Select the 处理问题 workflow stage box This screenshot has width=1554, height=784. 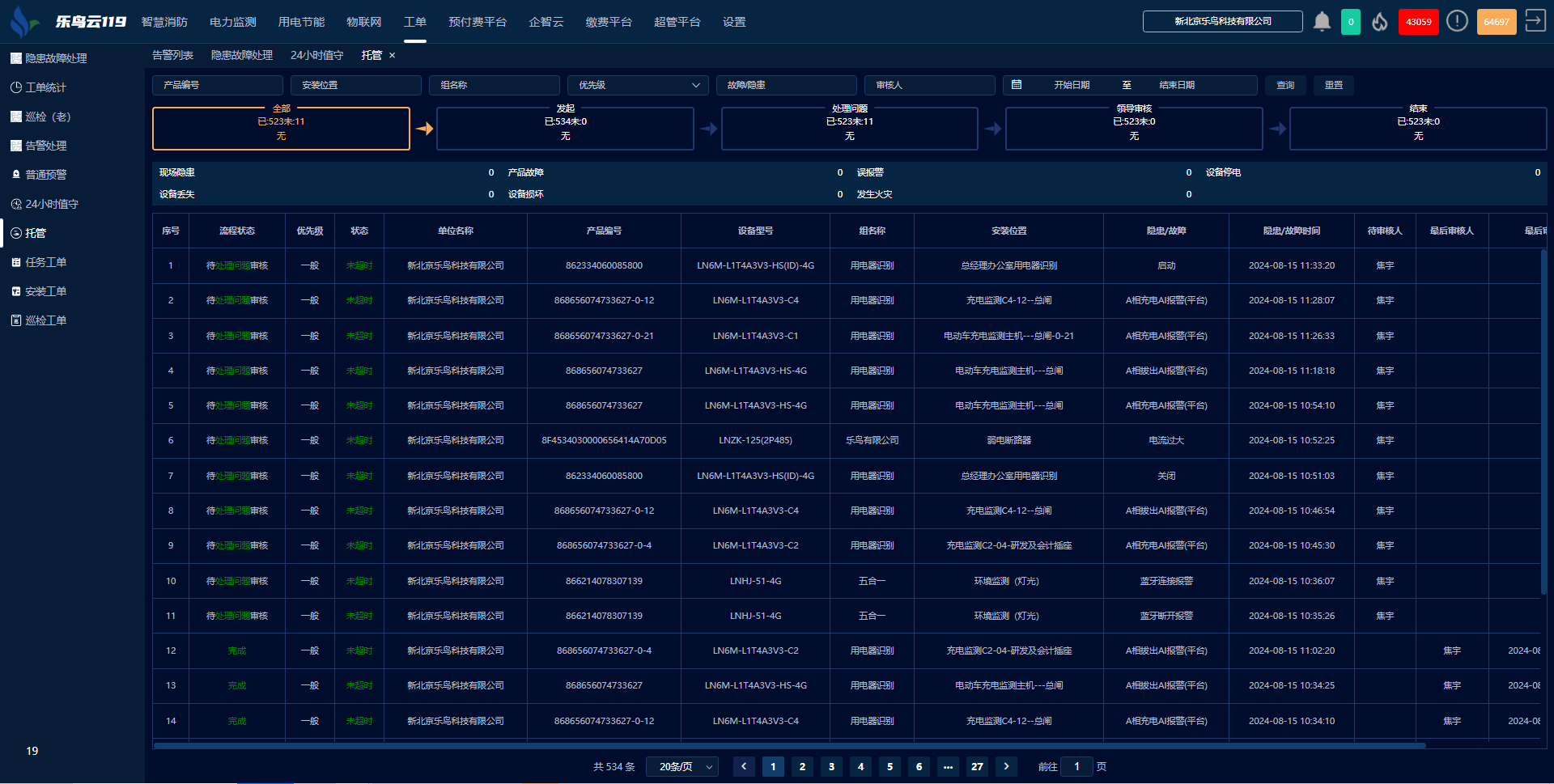click(849, 129)
